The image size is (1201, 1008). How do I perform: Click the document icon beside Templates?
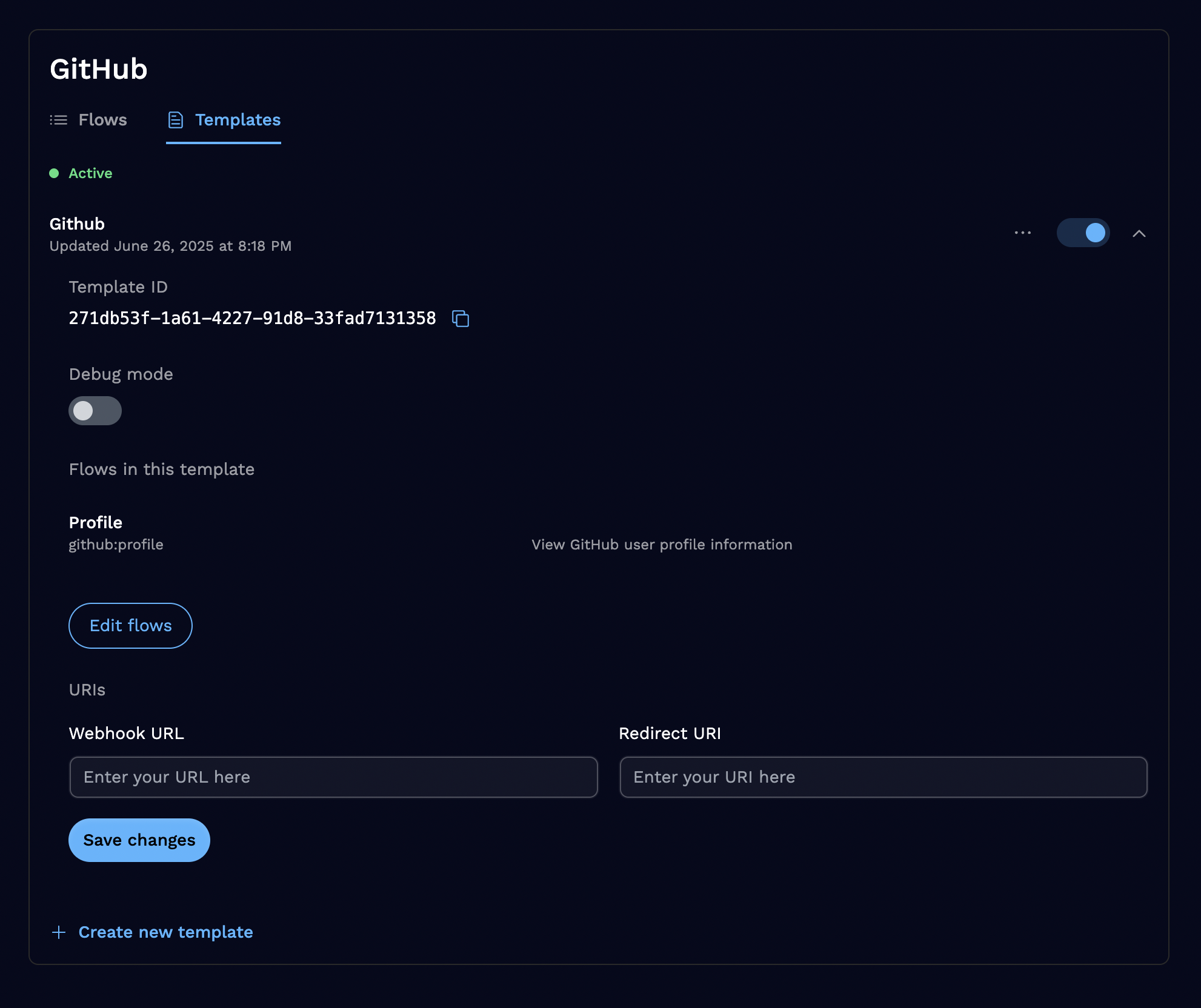pos(175,120)
